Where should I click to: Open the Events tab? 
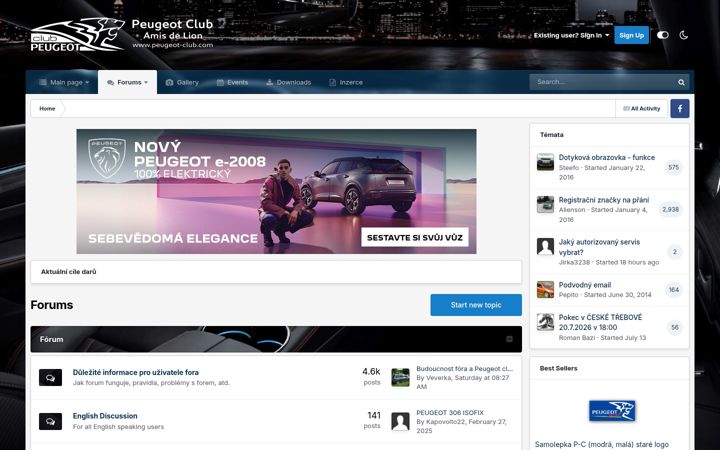click(232, 82)
